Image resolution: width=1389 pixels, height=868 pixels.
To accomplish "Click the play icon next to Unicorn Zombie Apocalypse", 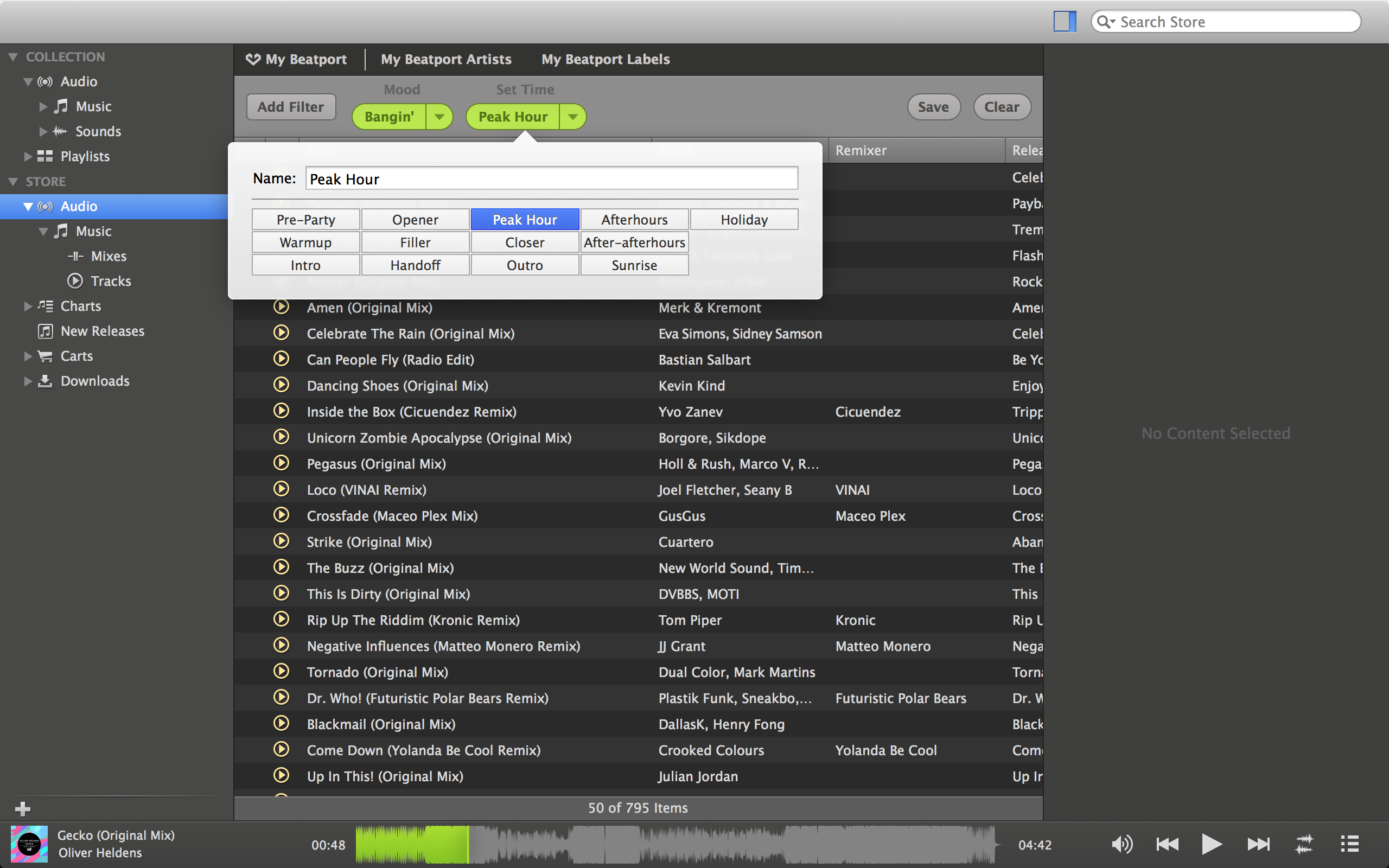I will [x=280, y=437].
